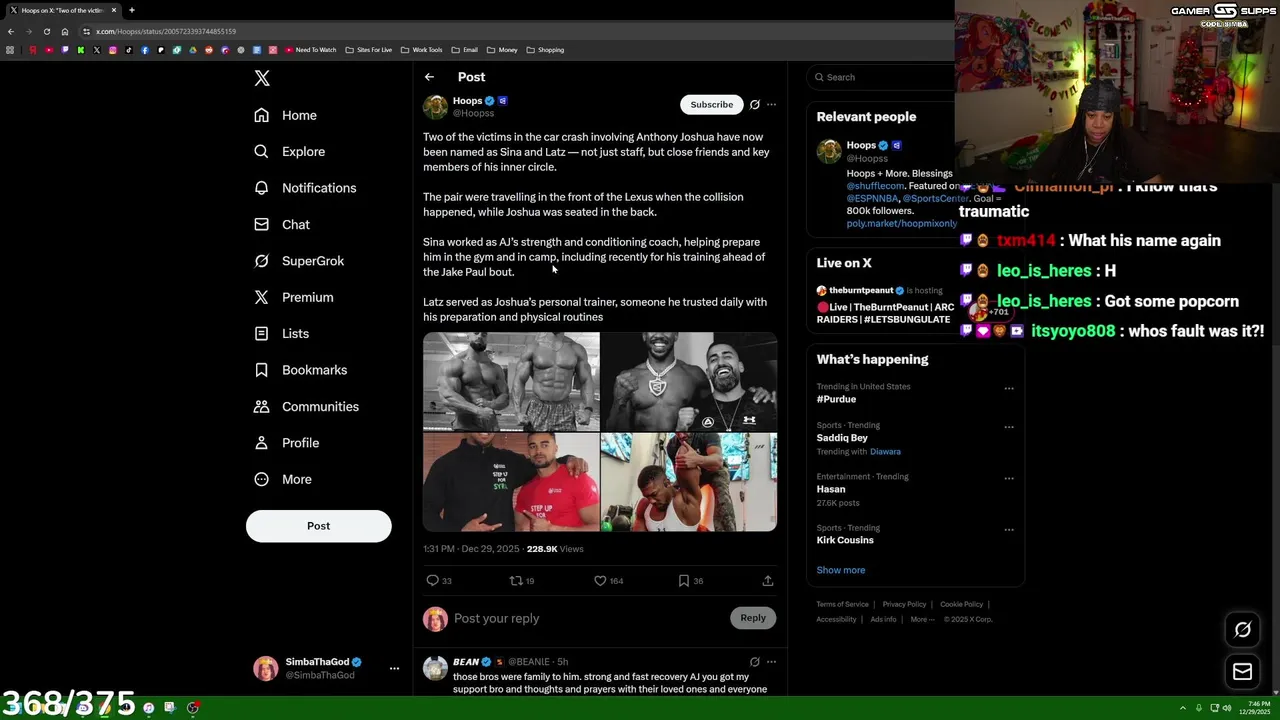Open the bottom-left photo with red shirt
This screenshot has width=1280, height=720.
tap(511, 482)
